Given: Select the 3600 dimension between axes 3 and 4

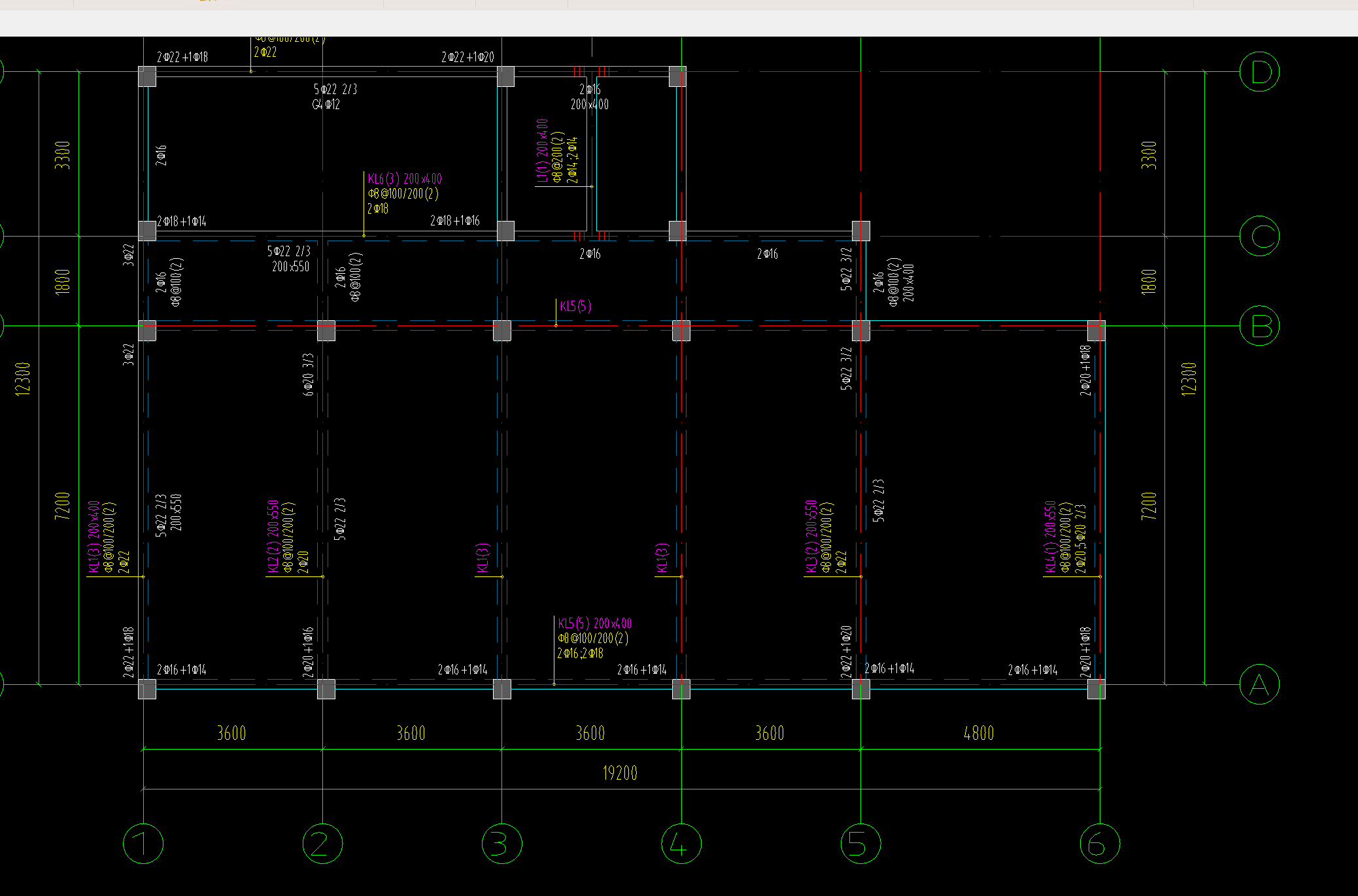Looking at the screenshot, I should click(590, 733).
